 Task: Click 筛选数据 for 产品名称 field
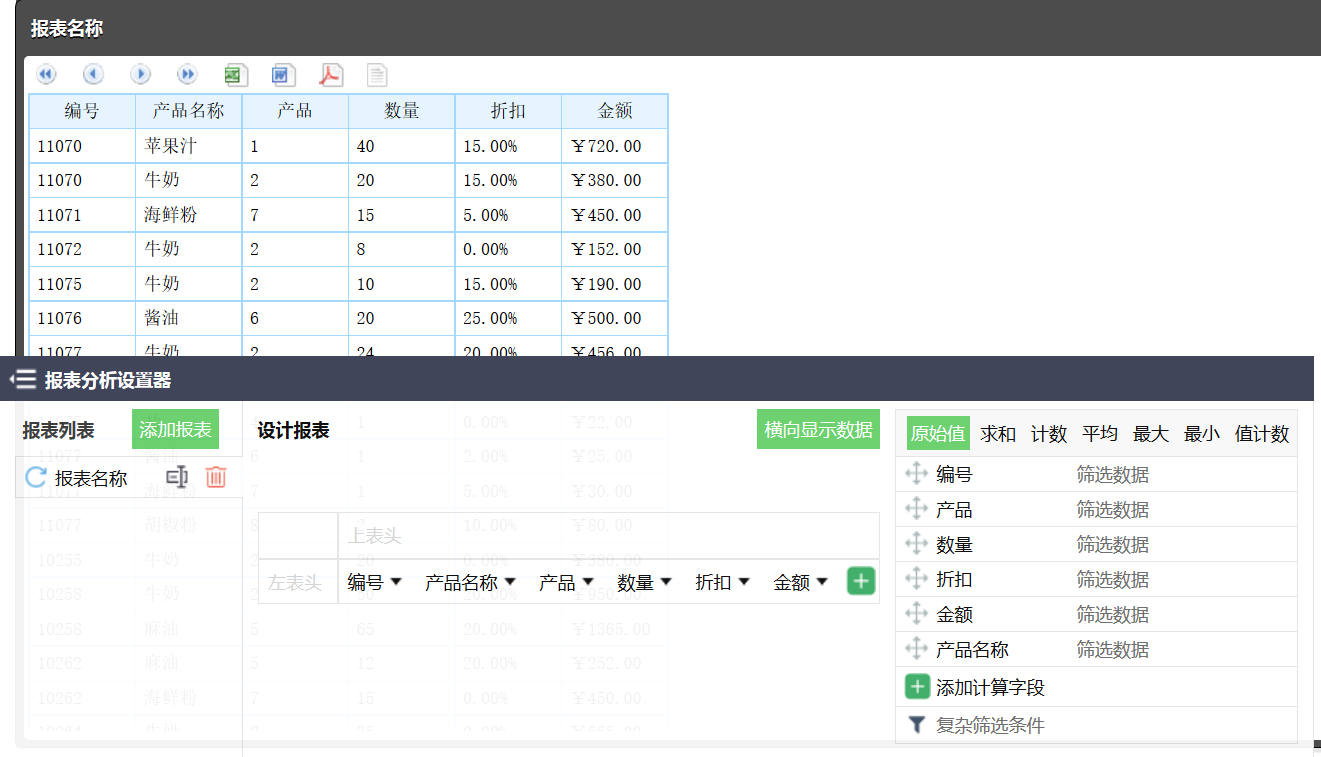(1113, 650)
